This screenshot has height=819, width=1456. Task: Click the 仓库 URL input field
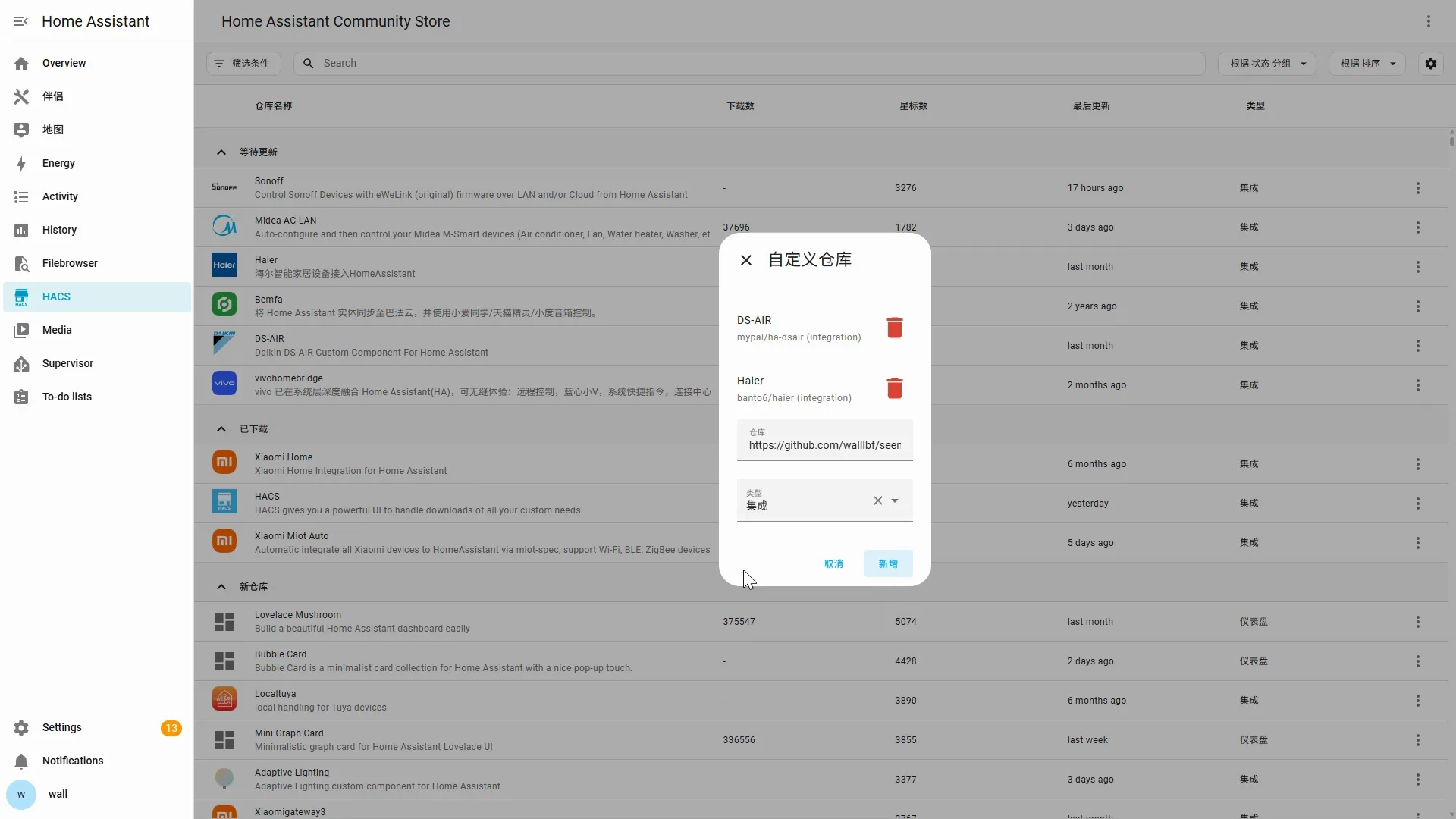pyautogui.click(x=825, y=440)
